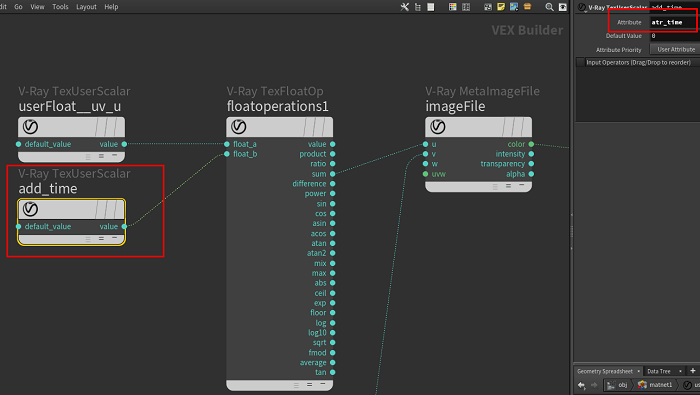Click the grid layout icon beside color palette

point(466,7)
